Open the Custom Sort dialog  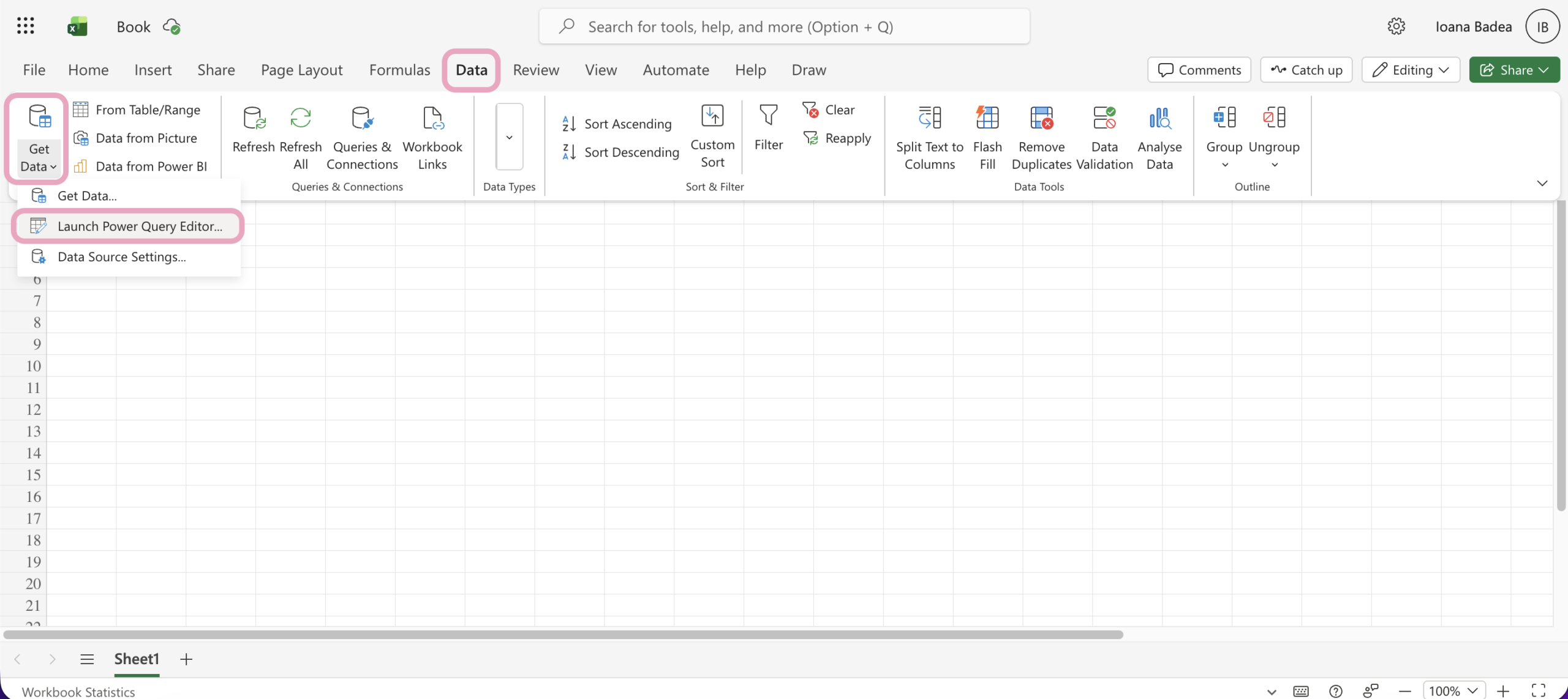point(712,136)
